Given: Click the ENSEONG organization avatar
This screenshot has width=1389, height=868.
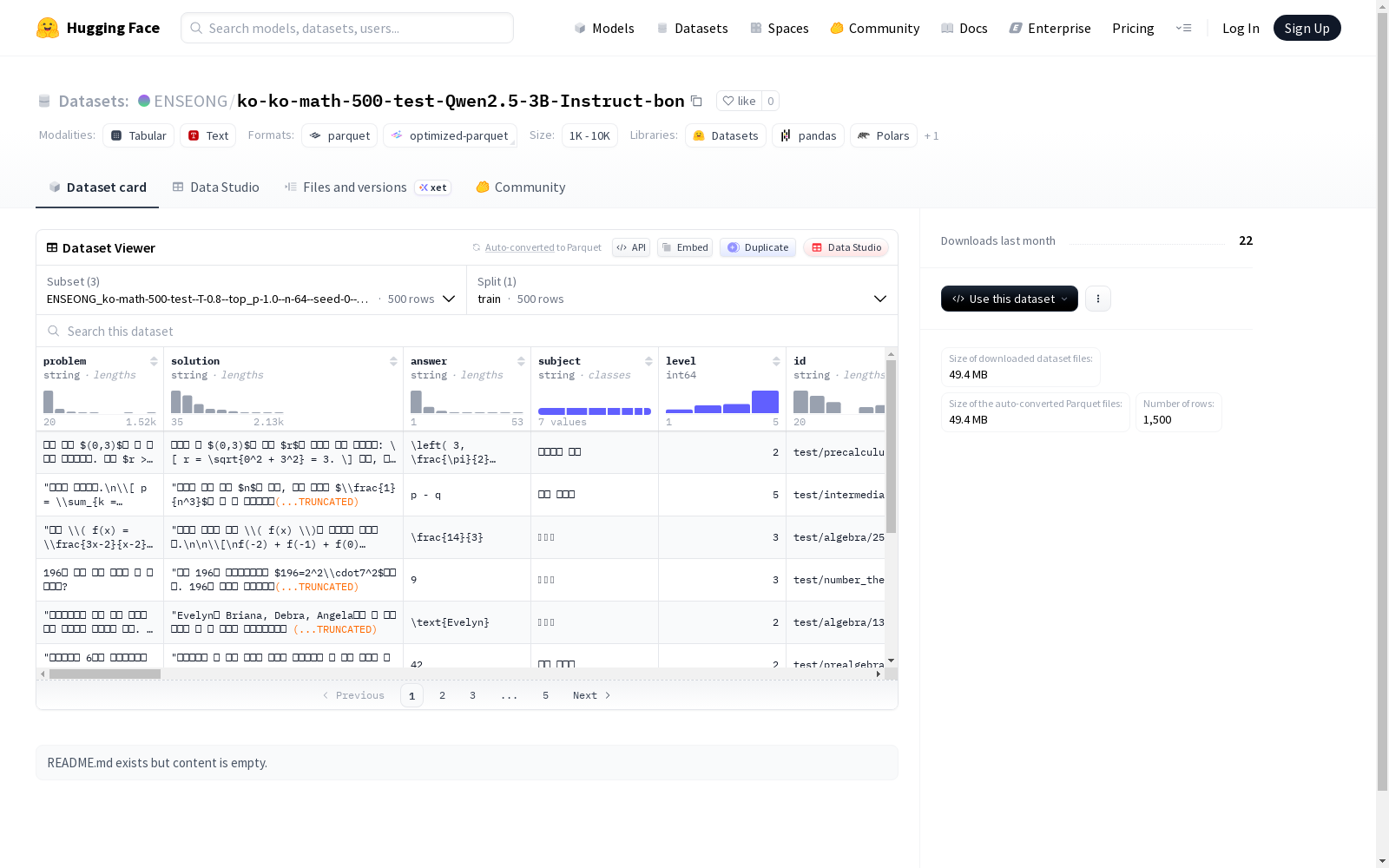Looking at the screenshot, I should pos(144,101).
